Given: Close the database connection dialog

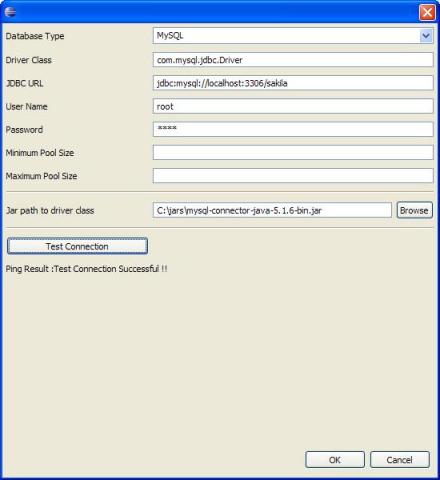Looking at the screenshot, I should [x=427, y=13].
